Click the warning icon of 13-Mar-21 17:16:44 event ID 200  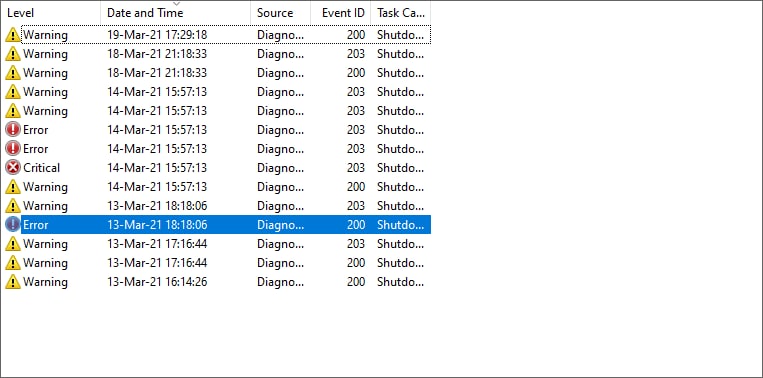tap(13, 263)
